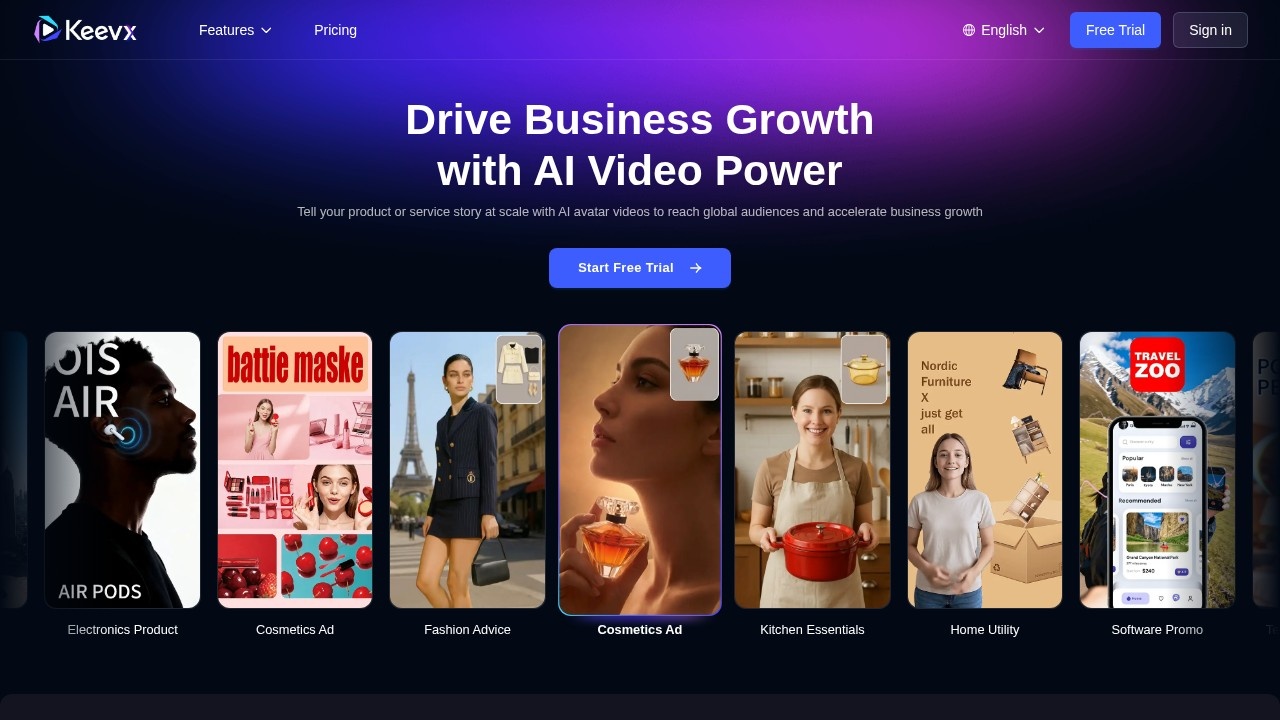The width and height of the screenshot is (1280, 720).
Task: Click the earbud pulse icon on Electronics card
Action: point(127,435)
